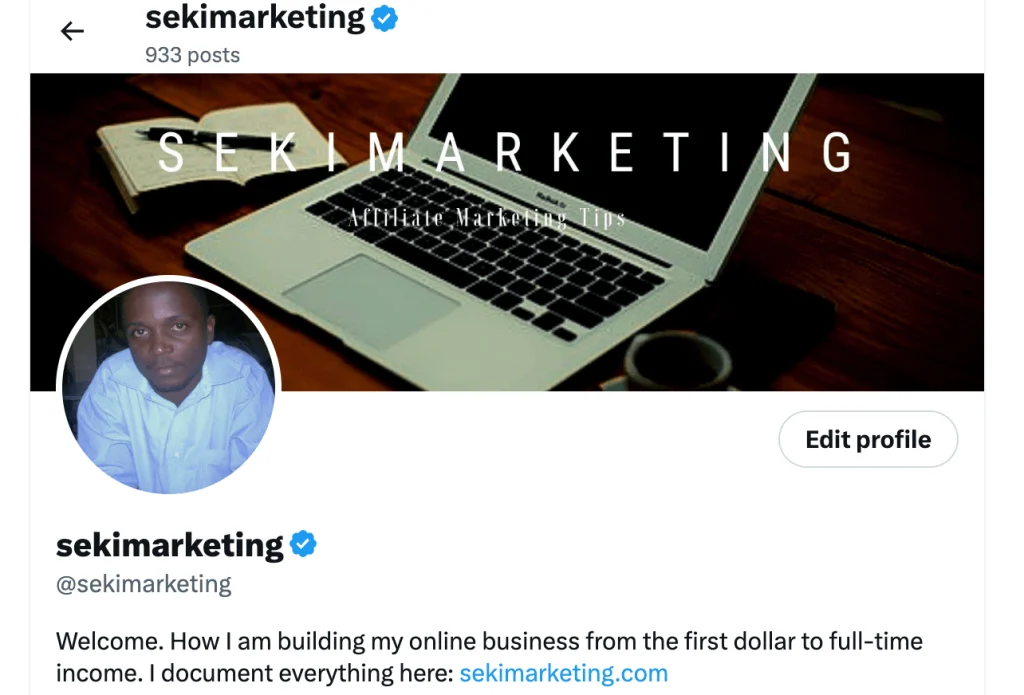1024x695 pixels.
Task: Click the laptop trackpad in the banner image
Action: tap(371, 300)
